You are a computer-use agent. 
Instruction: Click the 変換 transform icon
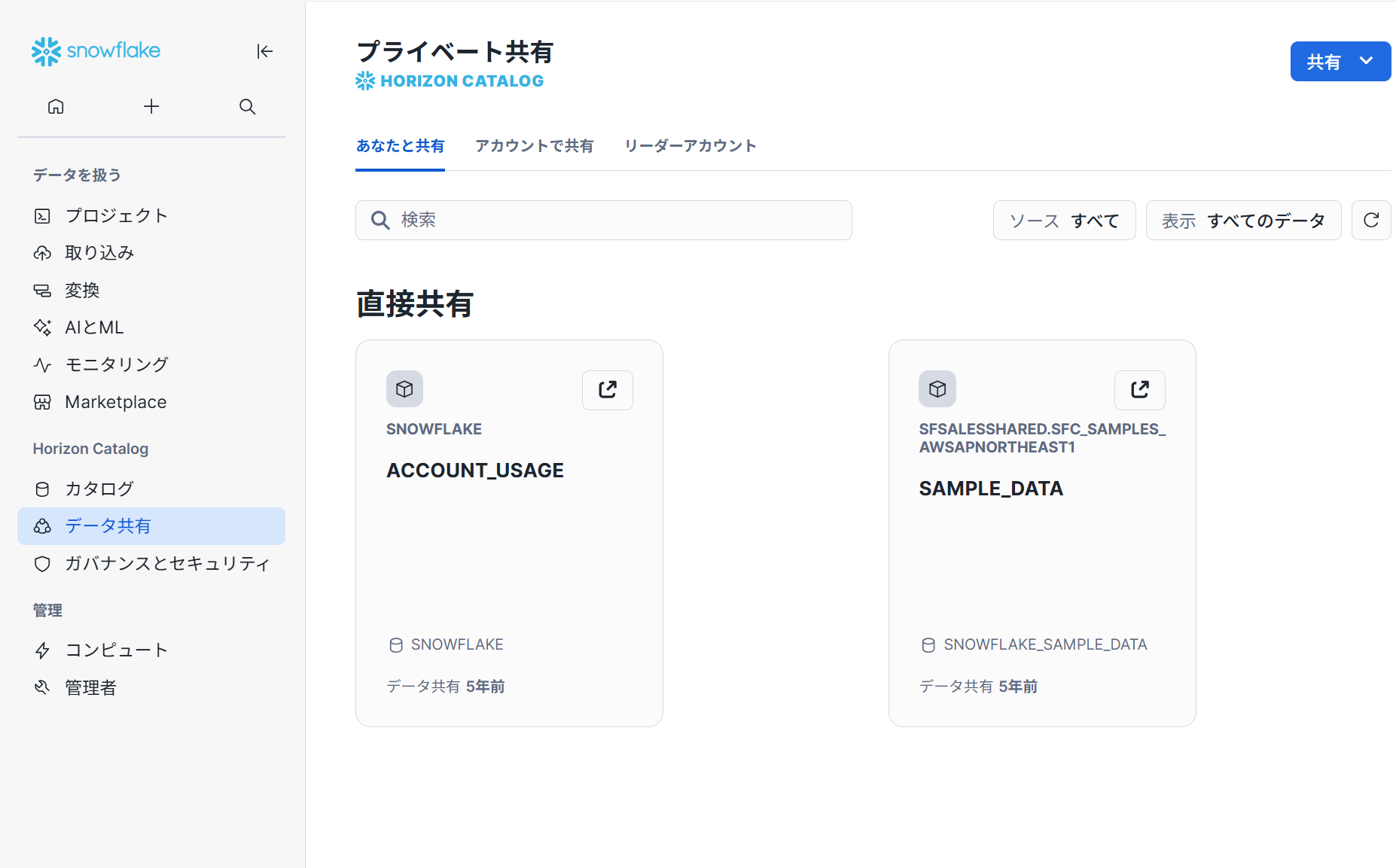[x=42, y=291]
